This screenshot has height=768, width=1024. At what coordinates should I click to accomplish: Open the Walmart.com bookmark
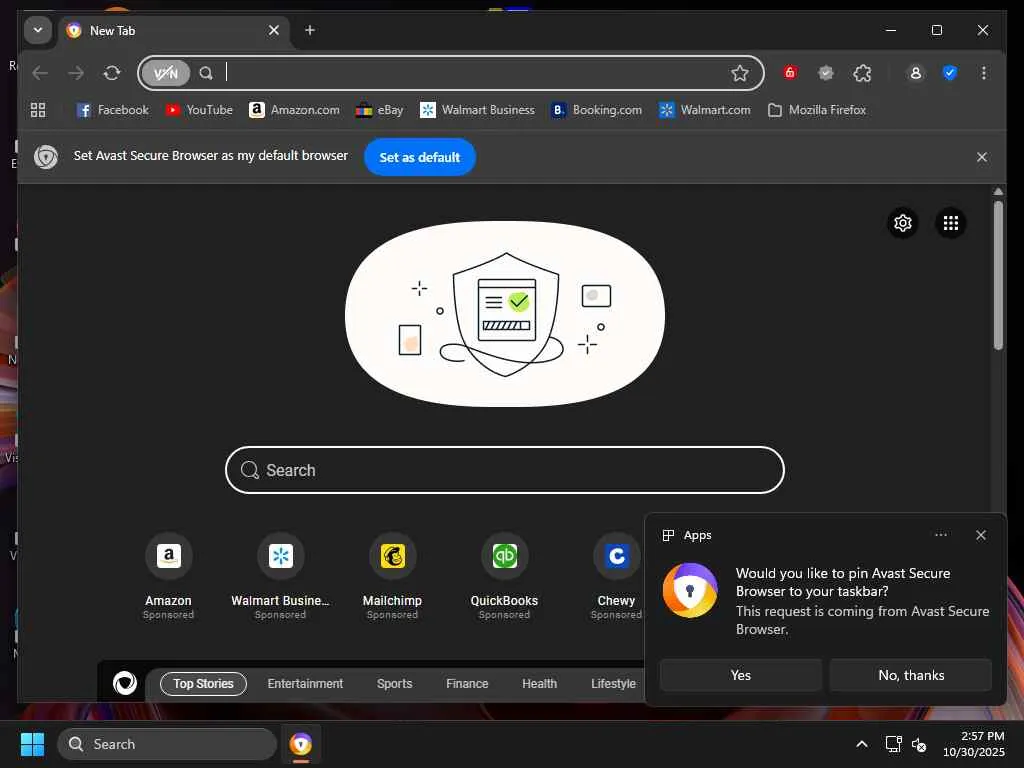(x=705, y=110)
